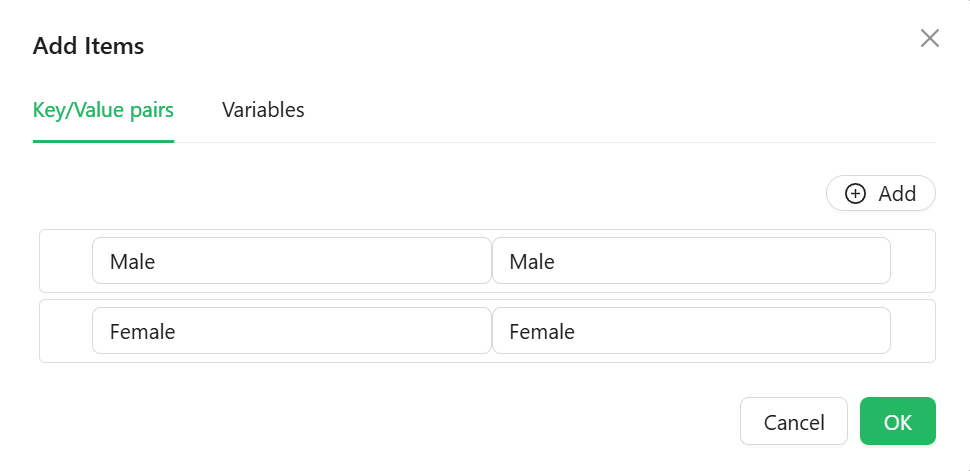Select the second key/value row for Female

(65, 331)
